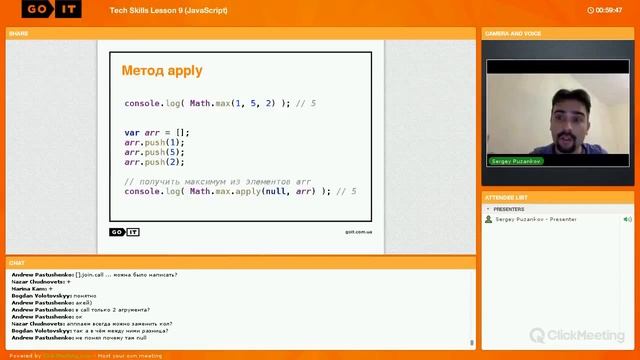This screenshot has width=640, height=360.
Task: Click the 'call только 2 аргумента?' chat message
Action: [x=80, y=310]
